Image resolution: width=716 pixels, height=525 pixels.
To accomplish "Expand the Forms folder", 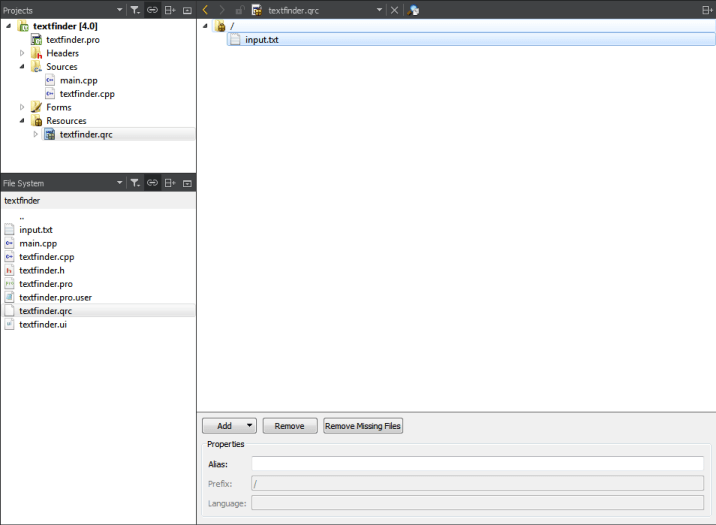I will pyautogui.click(x=22, y=107).
